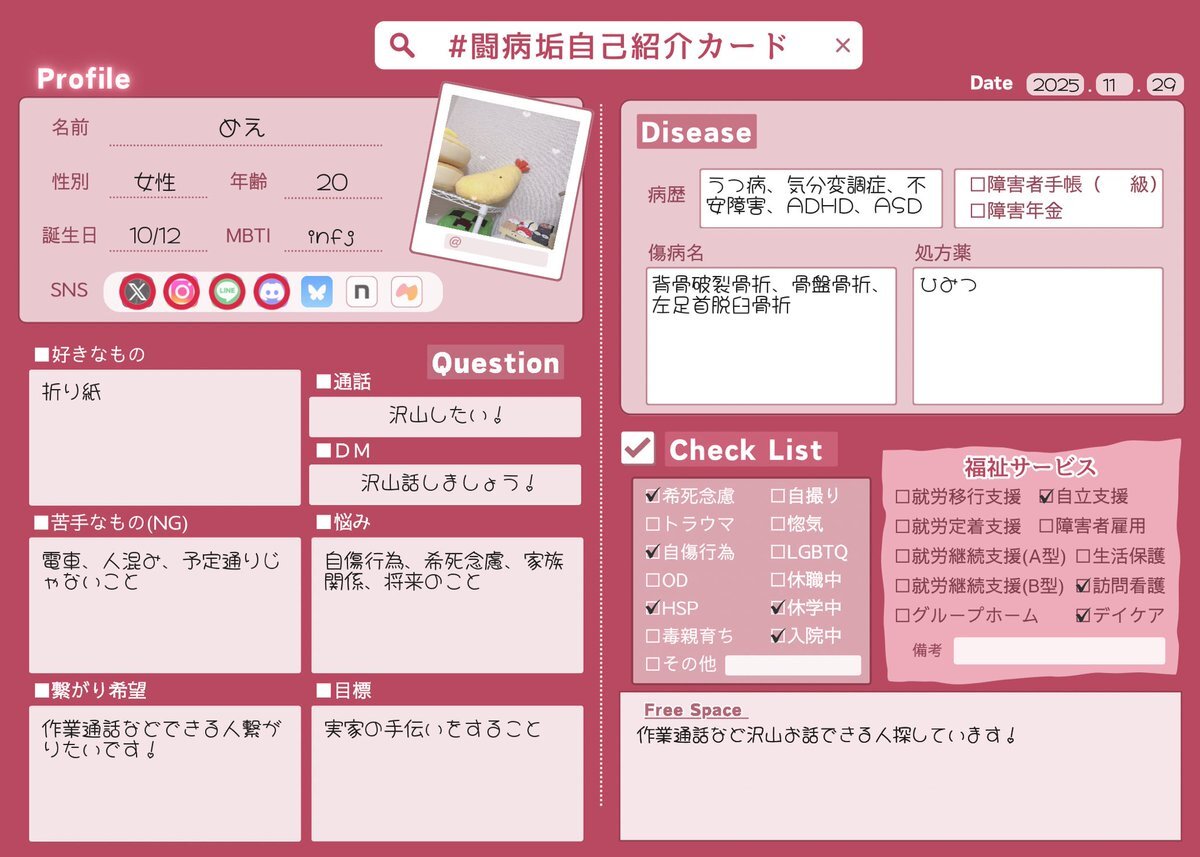The height and width of the screenshot is (857, 1200).
Task: Check the 就労継続支援(A型) checkbox
Action: 902,556
